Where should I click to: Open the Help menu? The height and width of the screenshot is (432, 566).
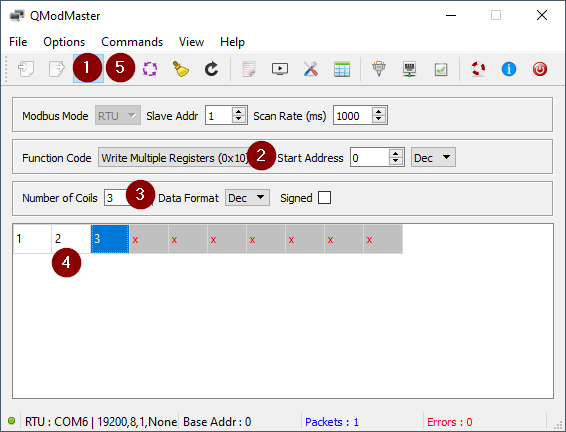(x=232, y=42)
